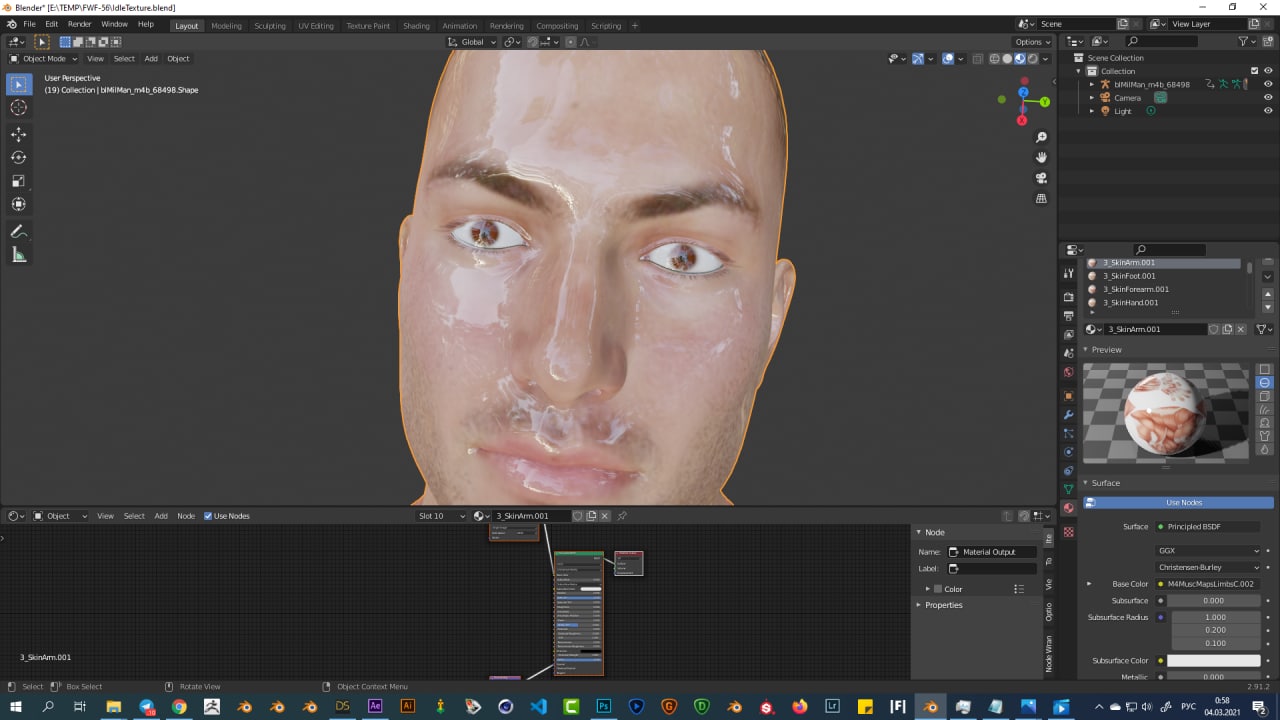This screenshot has height=720, width=1280.
Task: Click the fake user shield icon
Action: coord(1213,329)
